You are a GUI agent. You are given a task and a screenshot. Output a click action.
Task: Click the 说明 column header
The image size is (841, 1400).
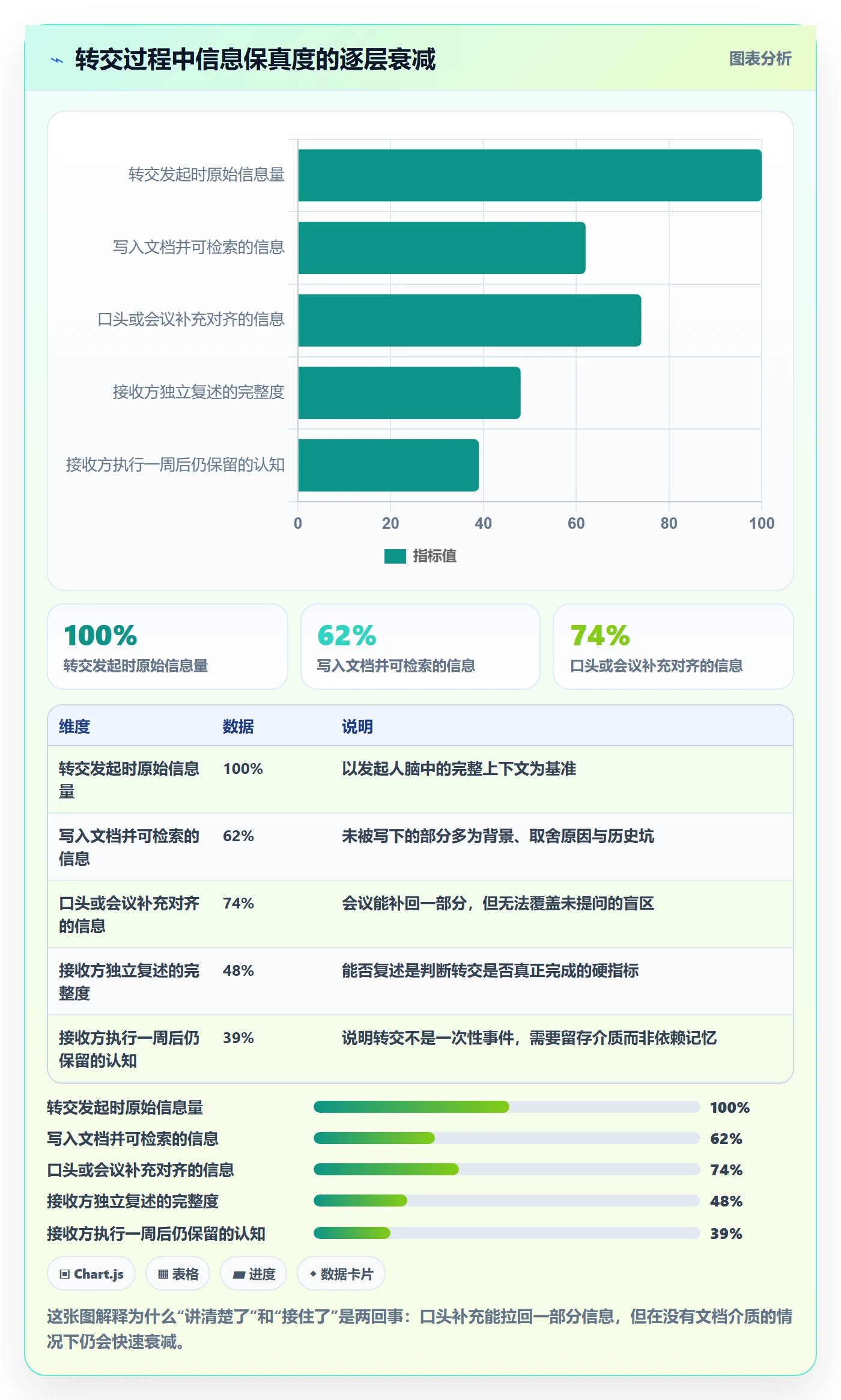pos(357,726)
